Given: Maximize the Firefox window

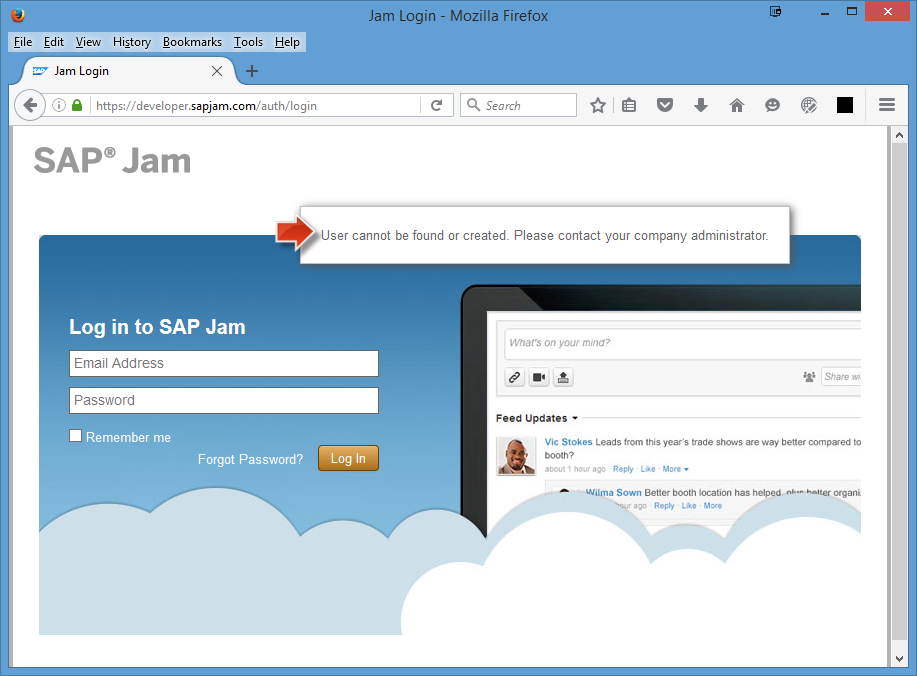Looking at the screenshot, I should [852, 12].
